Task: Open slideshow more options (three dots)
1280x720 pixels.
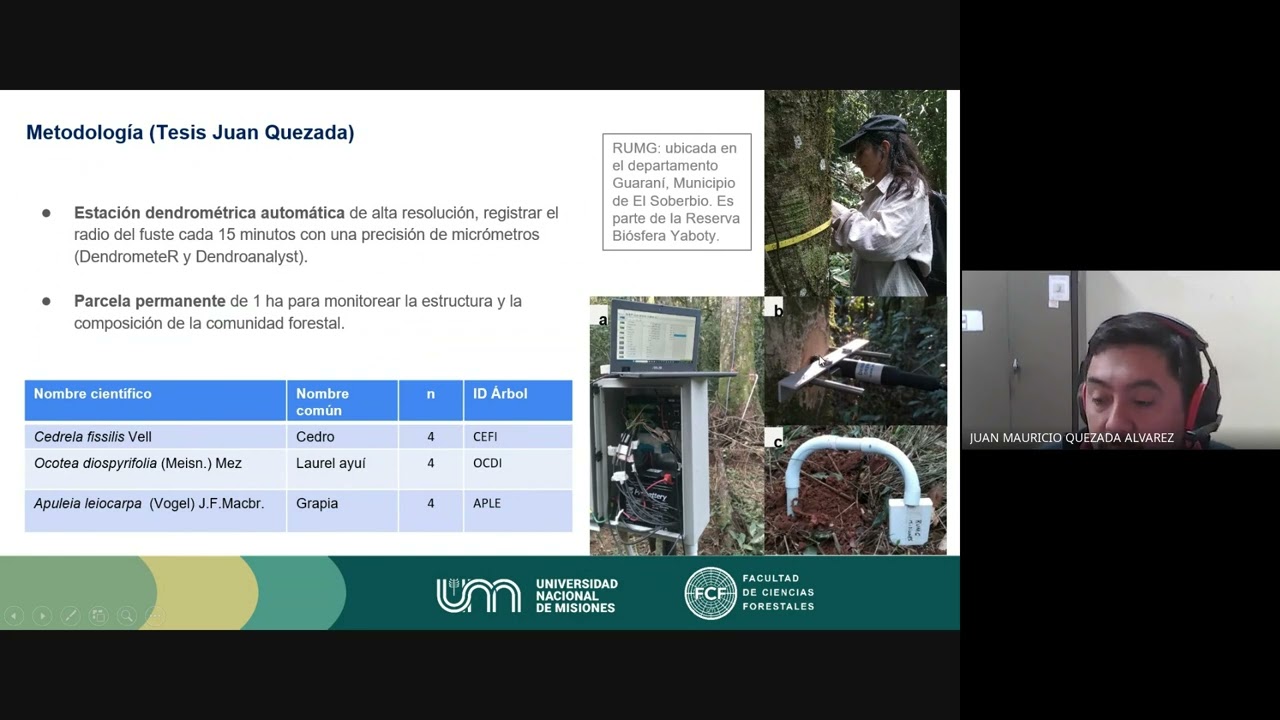Action: click(154, 616)
